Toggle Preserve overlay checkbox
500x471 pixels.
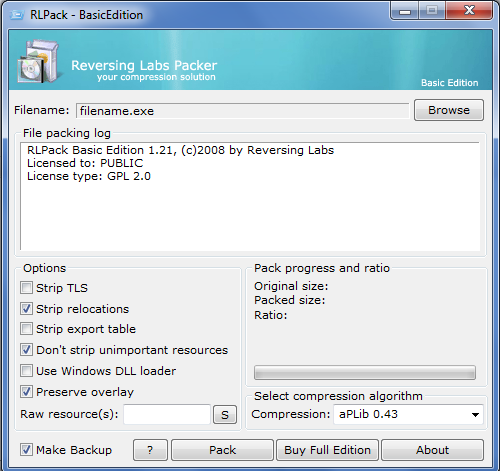tap(26, 392)
